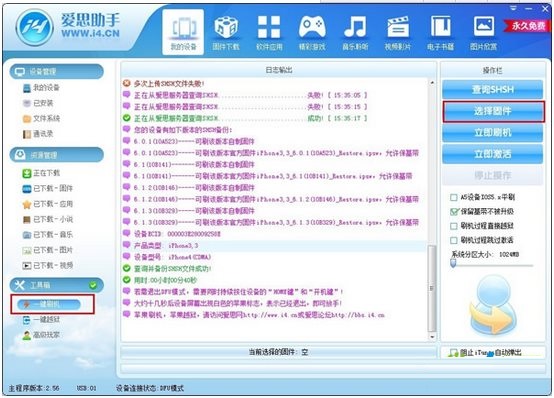The height and width of the screenshot is (398, 554).
Task: Switch to the music note tab
Action: (355, 32)
